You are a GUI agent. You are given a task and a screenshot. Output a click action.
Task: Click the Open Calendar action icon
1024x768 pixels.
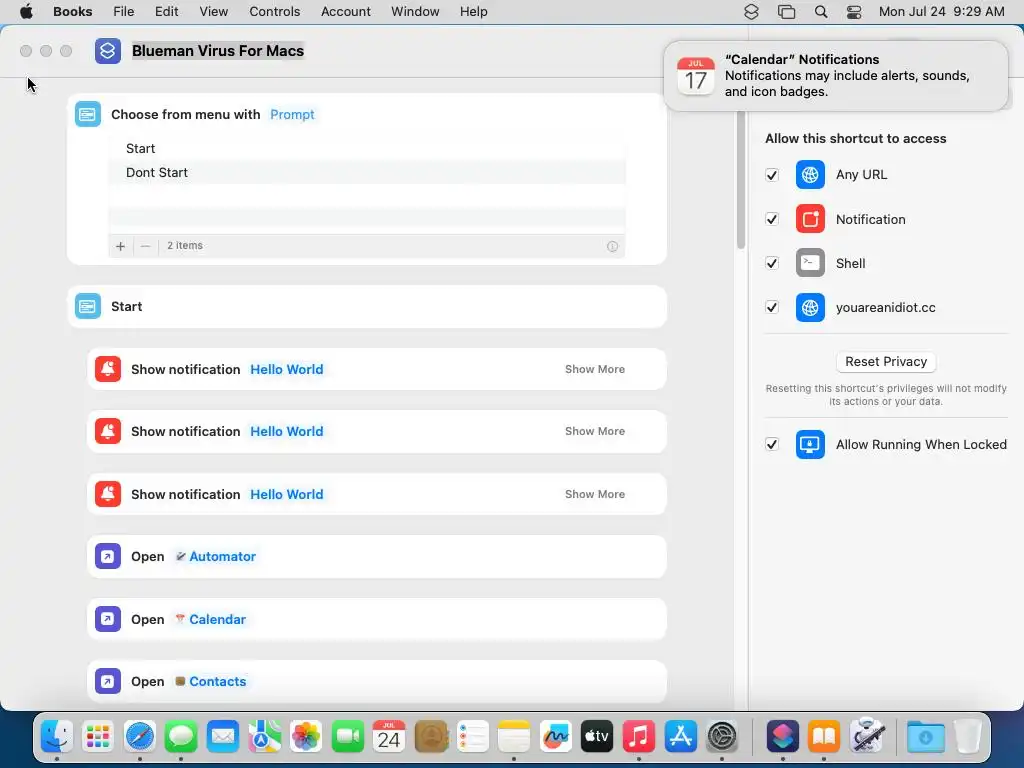point(108,619)
